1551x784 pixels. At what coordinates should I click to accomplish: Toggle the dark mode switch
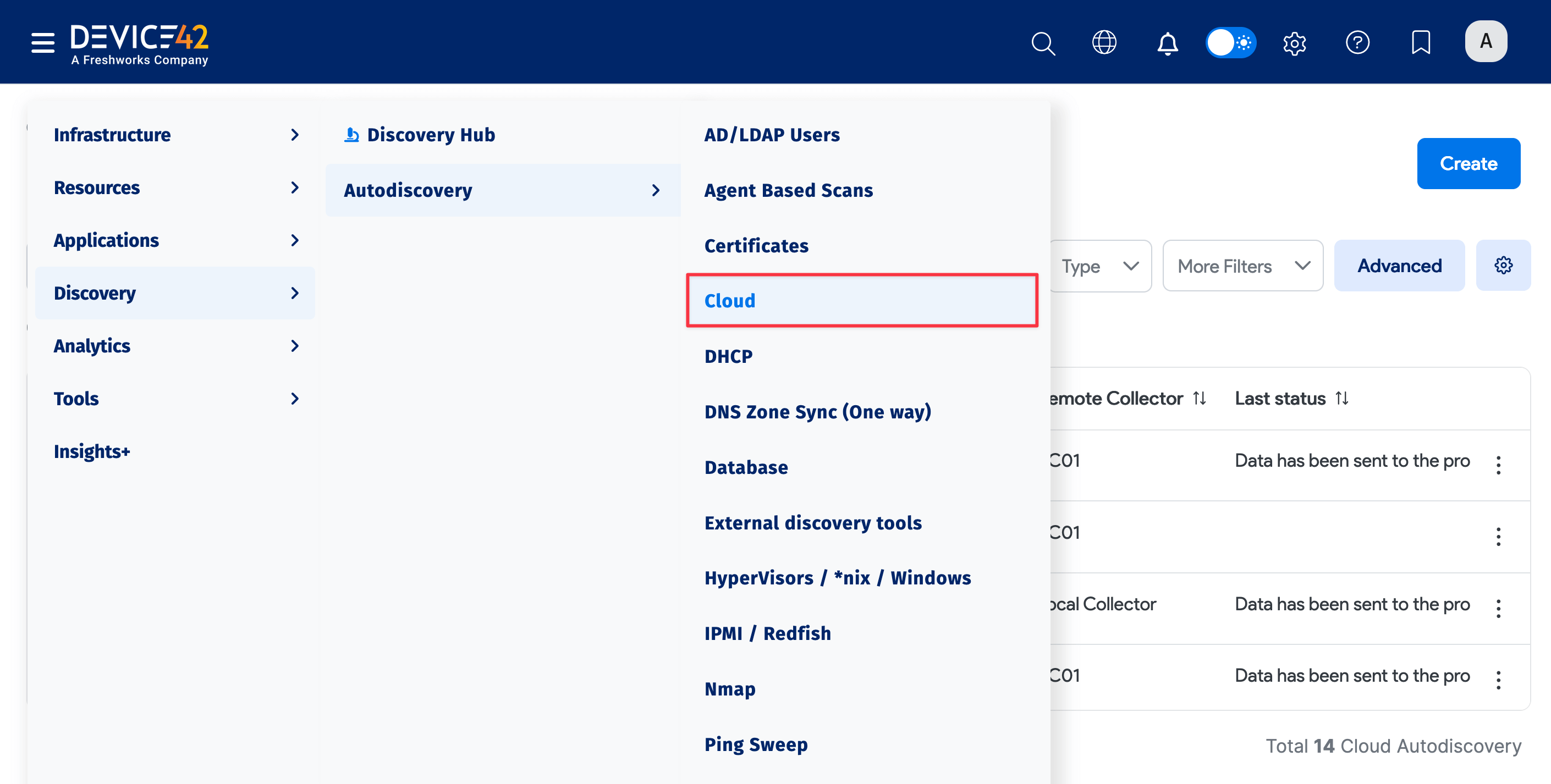(x=1231, y=43)
